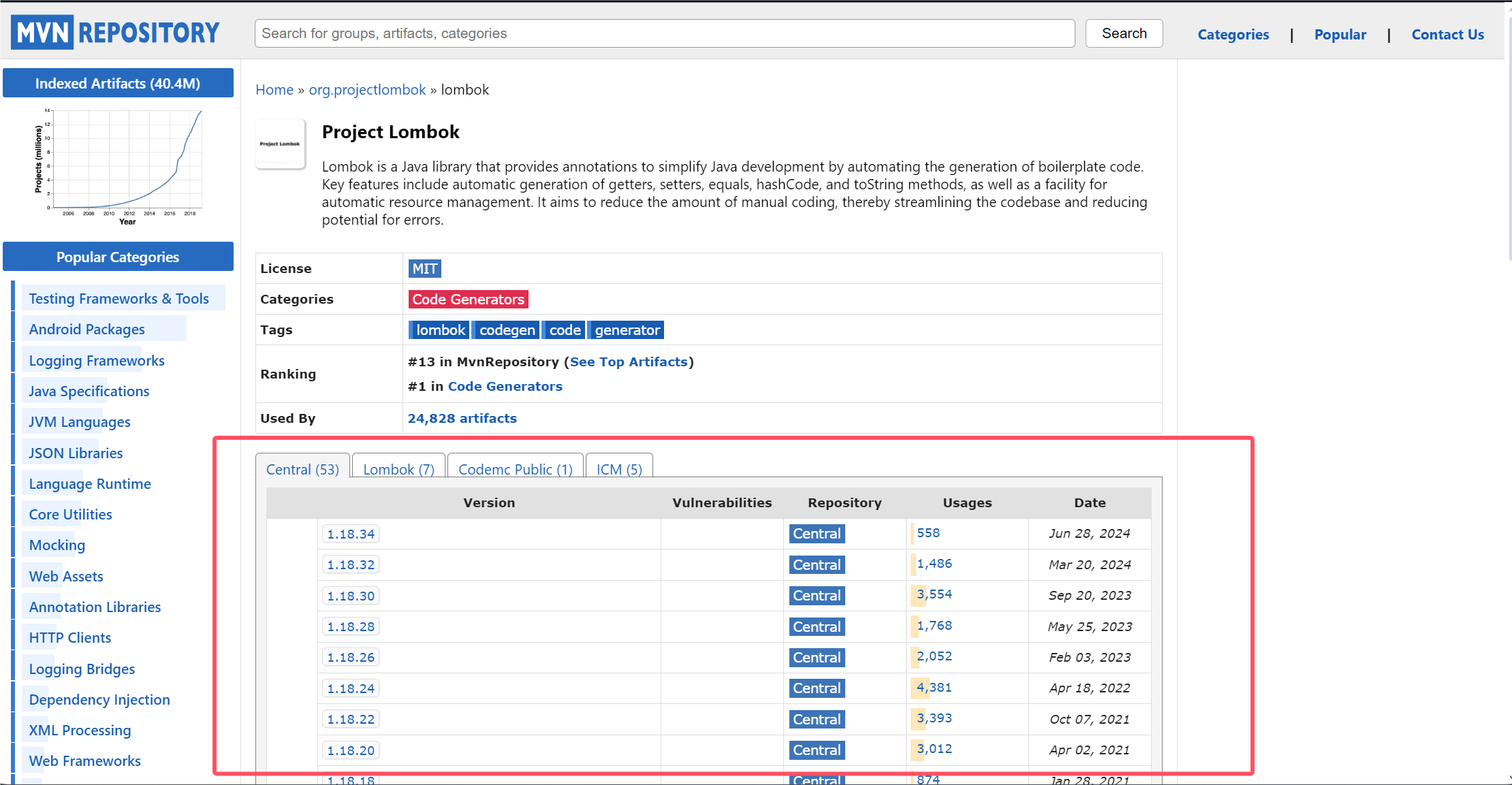
Task: Open the 24,828 artifacts link
Action: 462,418
